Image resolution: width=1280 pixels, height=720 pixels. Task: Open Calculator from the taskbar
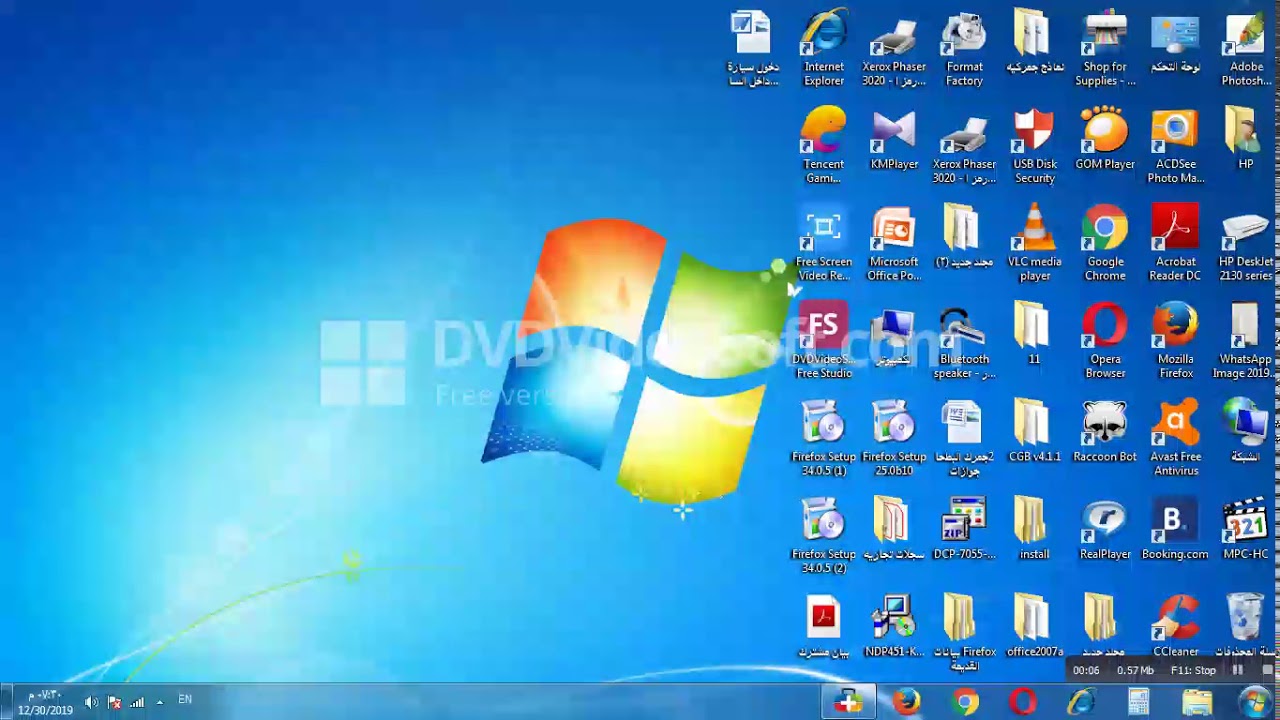pos(1139,702)
